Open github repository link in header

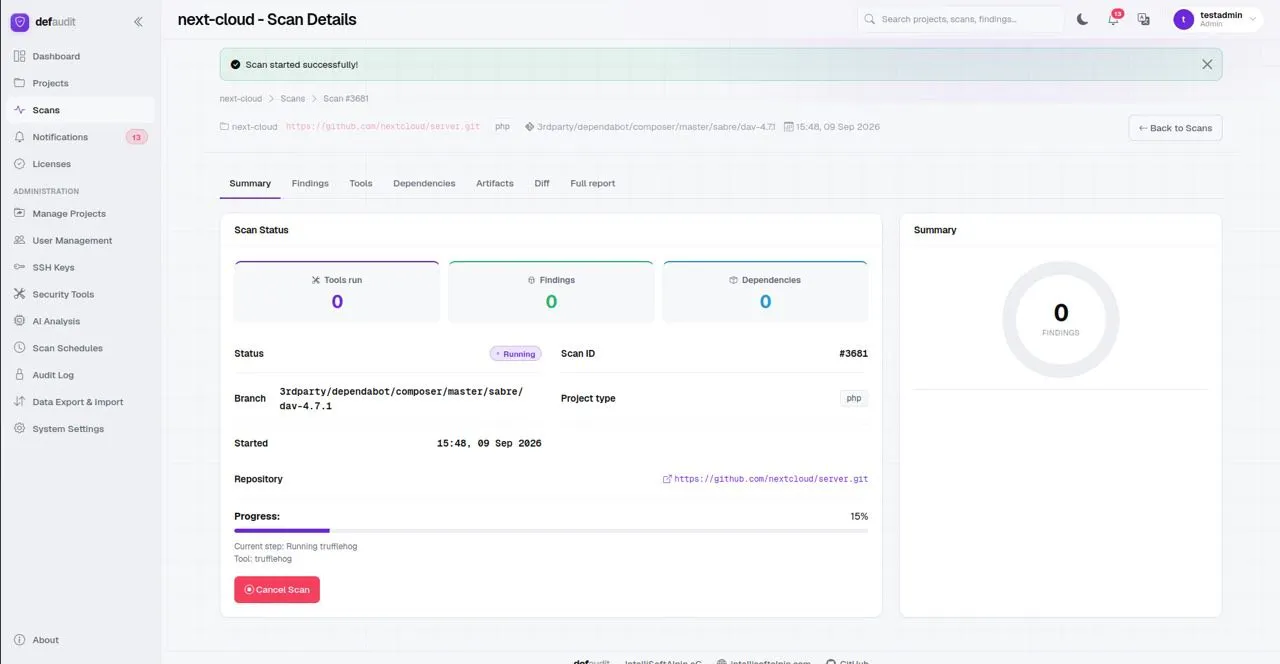pos(383,127)
